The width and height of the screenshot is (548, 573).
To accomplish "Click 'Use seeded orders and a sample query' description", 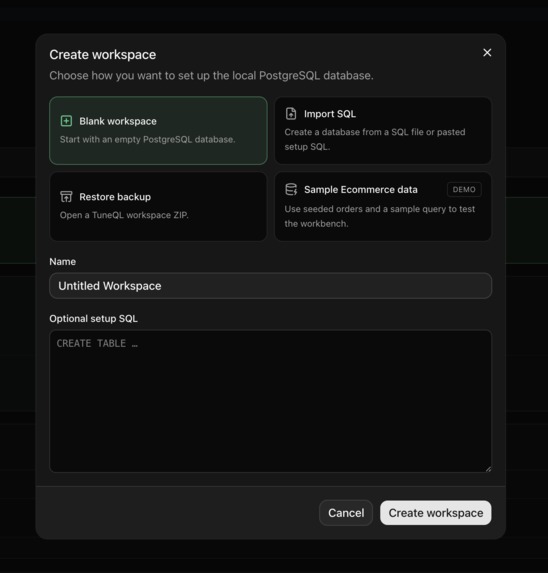I will coord(380,216).
